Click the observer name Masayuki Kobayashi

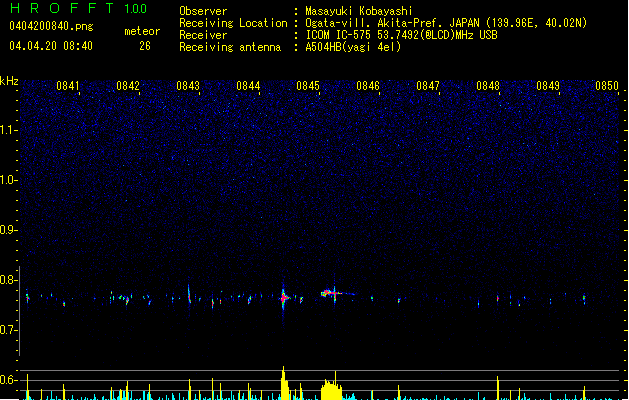pyautogui.click(x=359, y=11)
